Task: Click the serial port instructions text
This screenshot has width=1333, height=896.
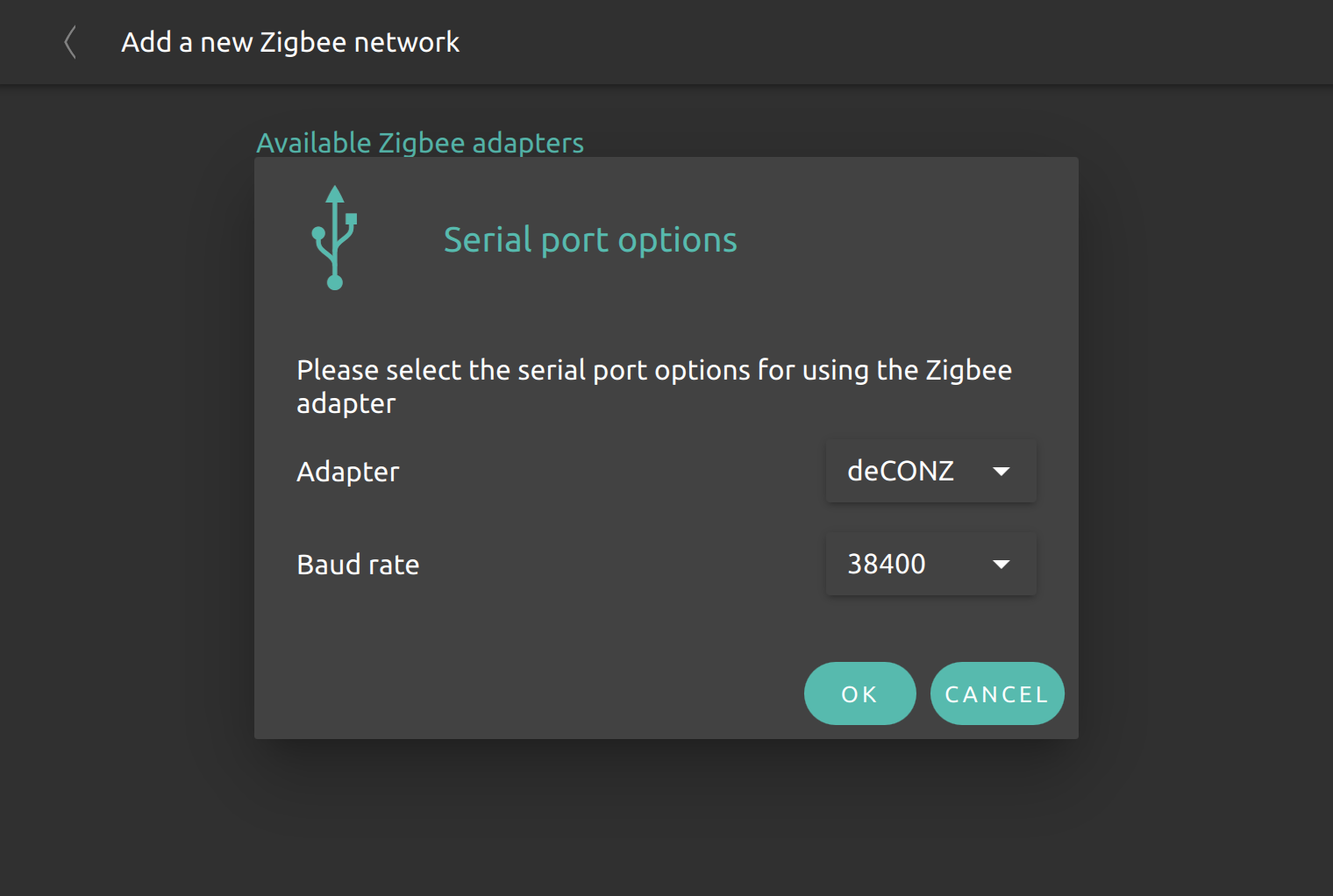Action: tap(654, 387)
